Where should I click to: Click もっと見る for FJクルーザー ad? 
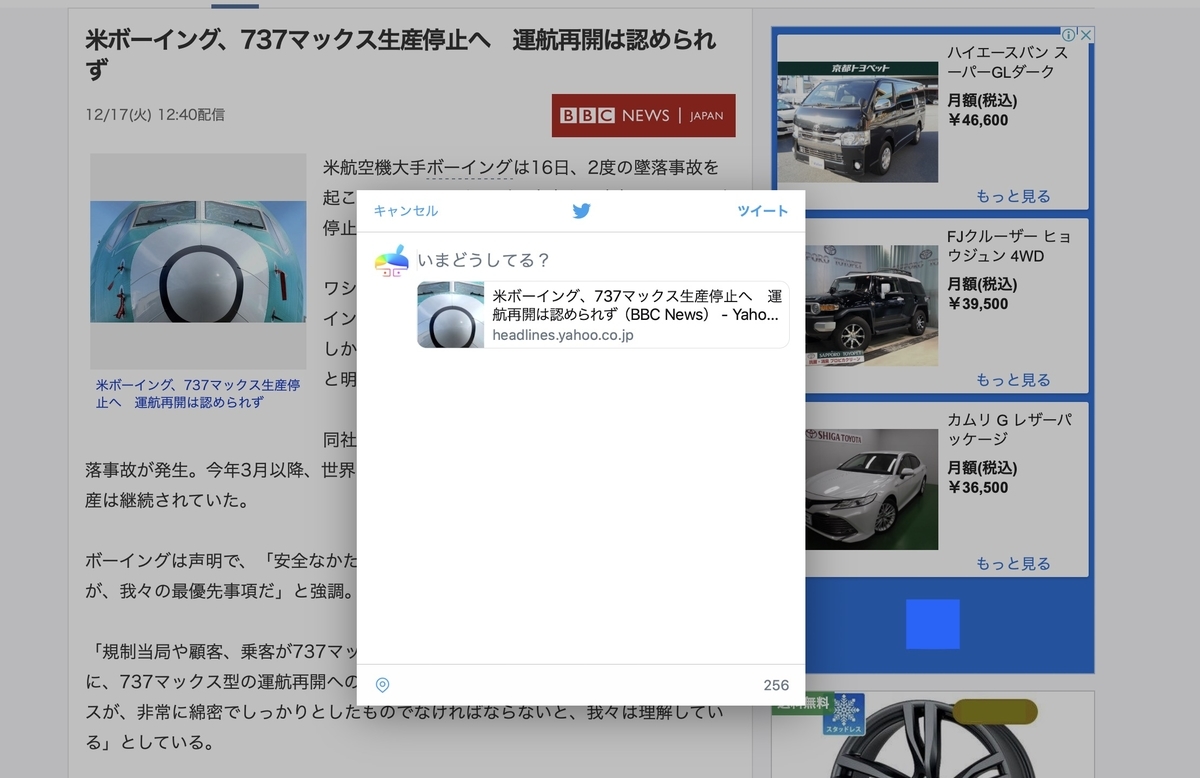tap(1013, 380)
